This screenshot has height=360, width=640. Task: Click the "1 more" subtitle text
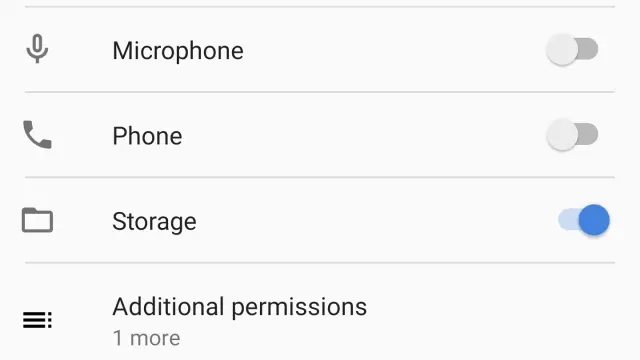147,338
